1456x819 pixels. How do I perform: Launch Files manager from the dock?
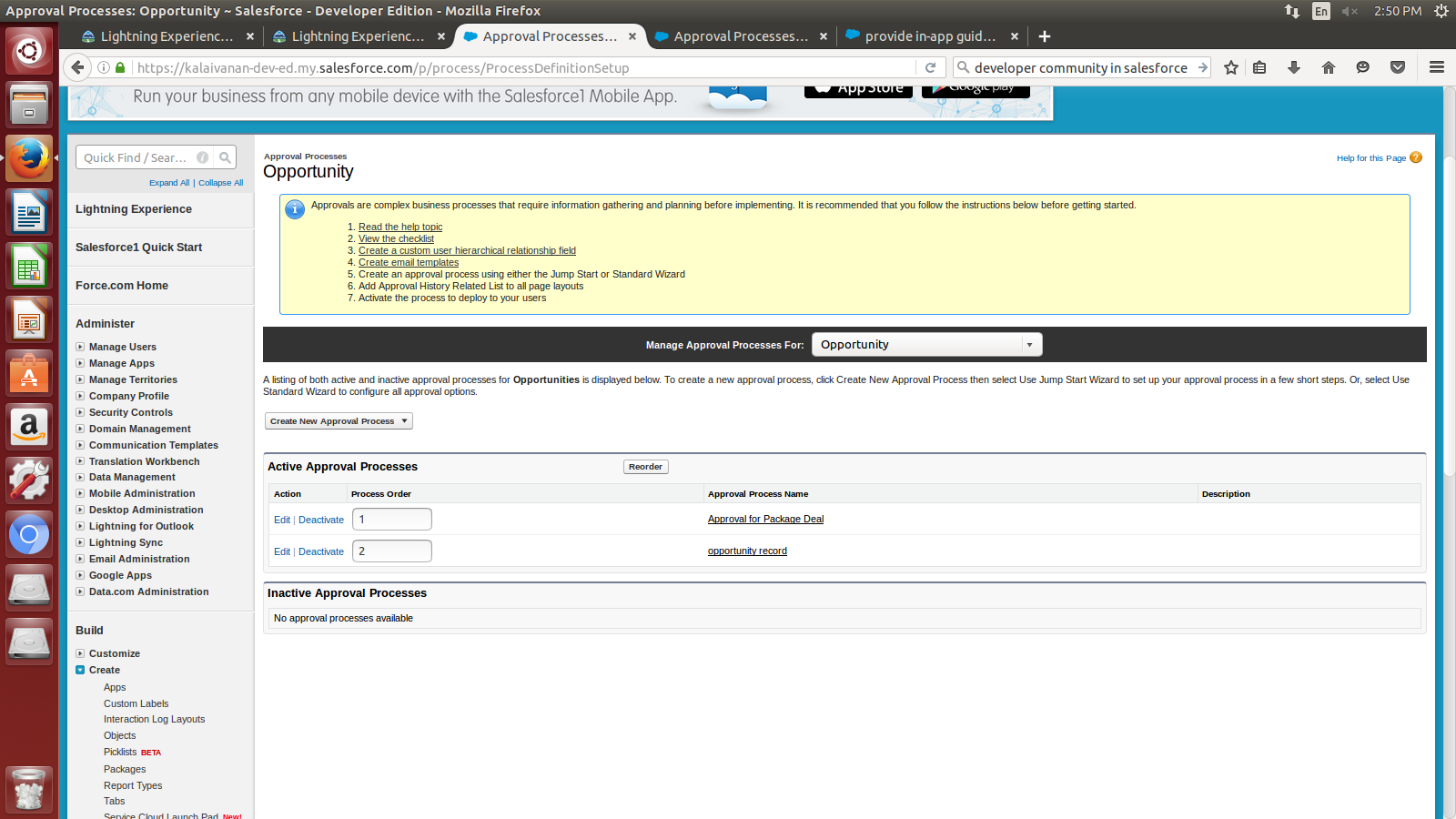[x=29, y=103]
